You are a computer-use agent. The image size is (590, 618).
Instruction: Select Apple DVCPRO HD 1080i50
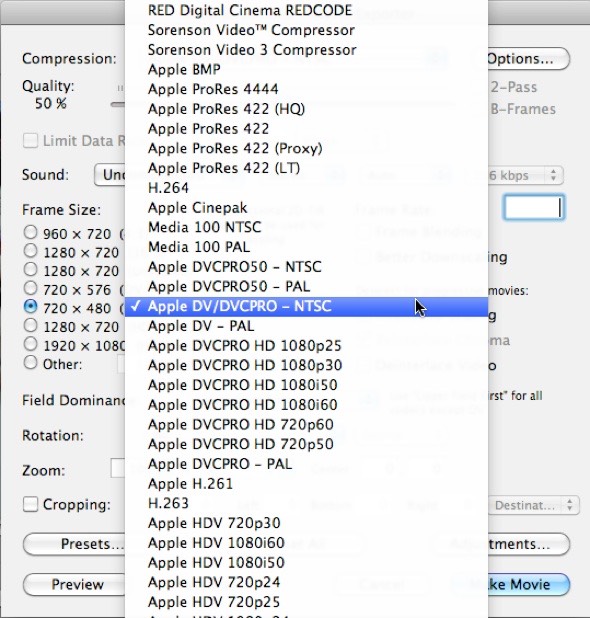[x=306, y=385]
